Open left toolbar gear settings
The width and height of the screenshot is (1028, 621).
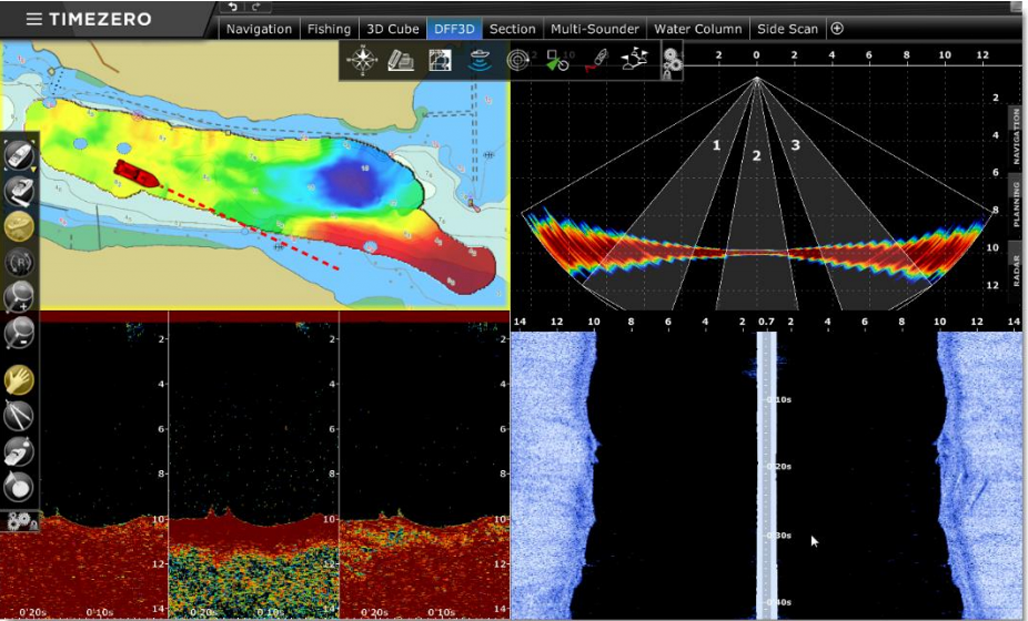tap(19, 521)
